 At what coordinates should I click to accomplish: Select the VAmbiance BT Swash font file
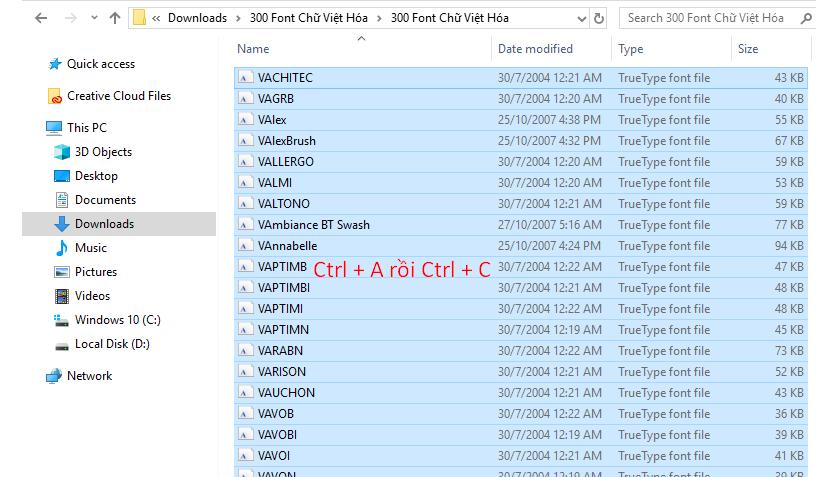tap(520, 225)
